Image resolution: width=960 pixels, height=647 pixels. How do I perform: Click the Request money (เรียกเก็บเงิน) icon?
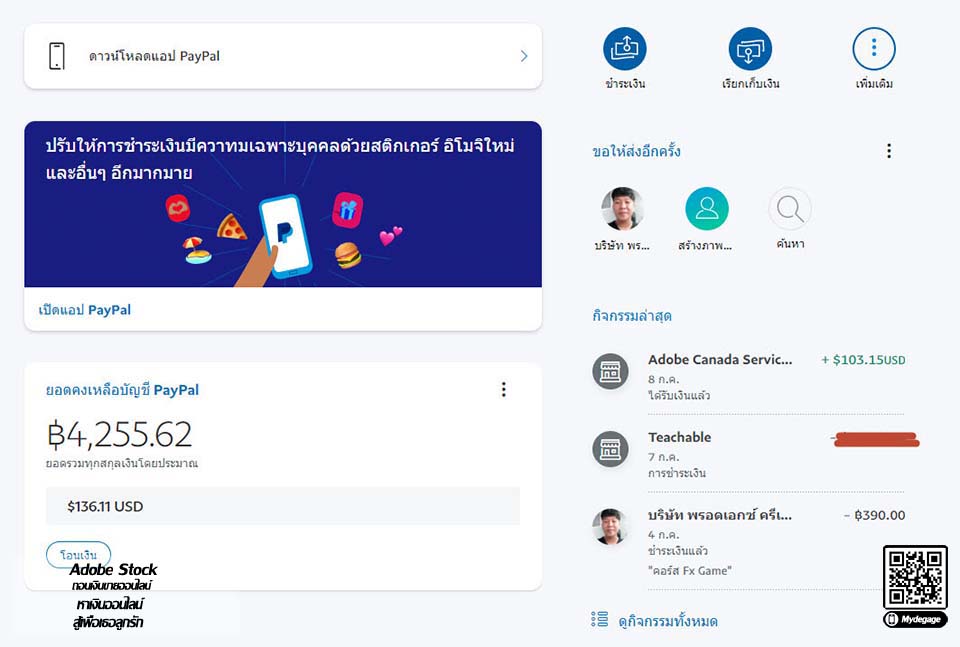tap(750, 48)
